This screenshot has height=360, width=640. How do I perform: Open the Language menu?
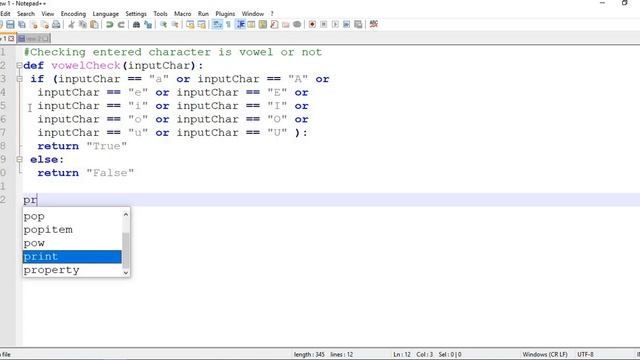pyautogui.click(x=105, y=13)
